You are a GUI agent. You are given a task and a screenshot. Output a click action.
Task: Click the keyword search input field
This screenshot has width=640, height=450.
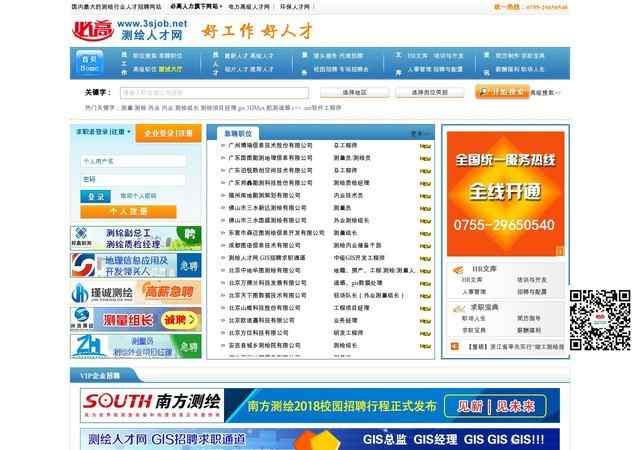click(214, 93)
